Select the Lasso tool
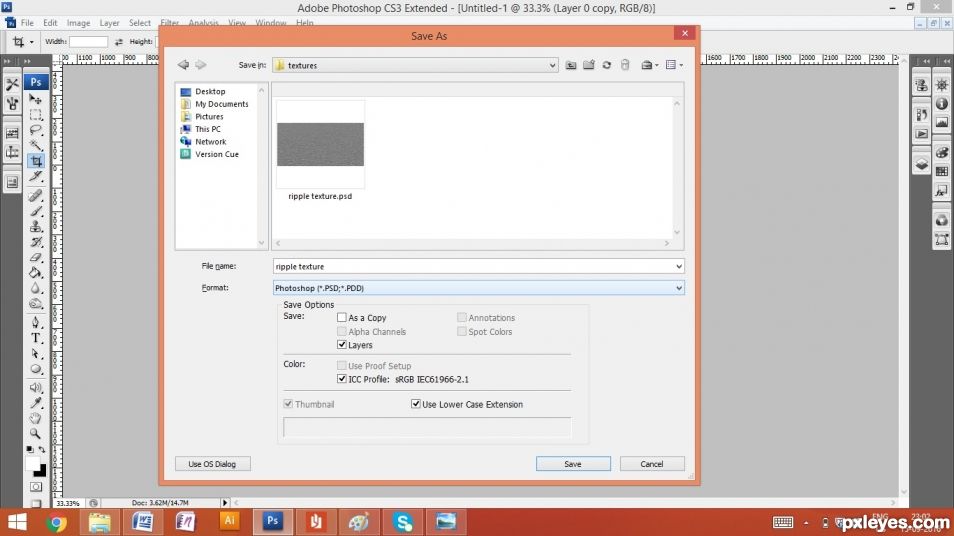 pyautogui.click(x=36, y=130)
